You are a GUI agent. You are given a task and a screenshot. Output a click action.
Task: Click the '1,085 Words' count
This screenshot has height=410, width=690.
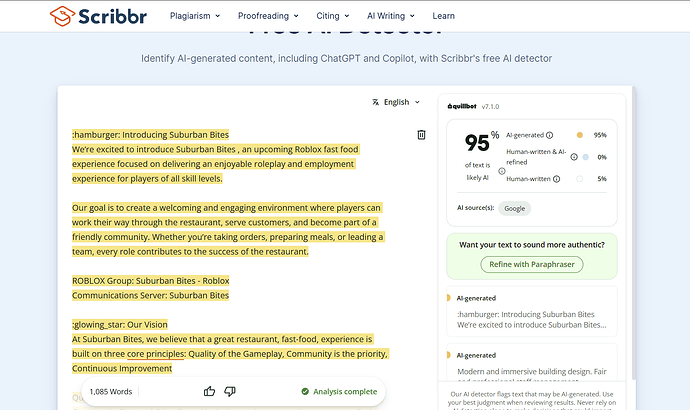[x=111, y=392]
